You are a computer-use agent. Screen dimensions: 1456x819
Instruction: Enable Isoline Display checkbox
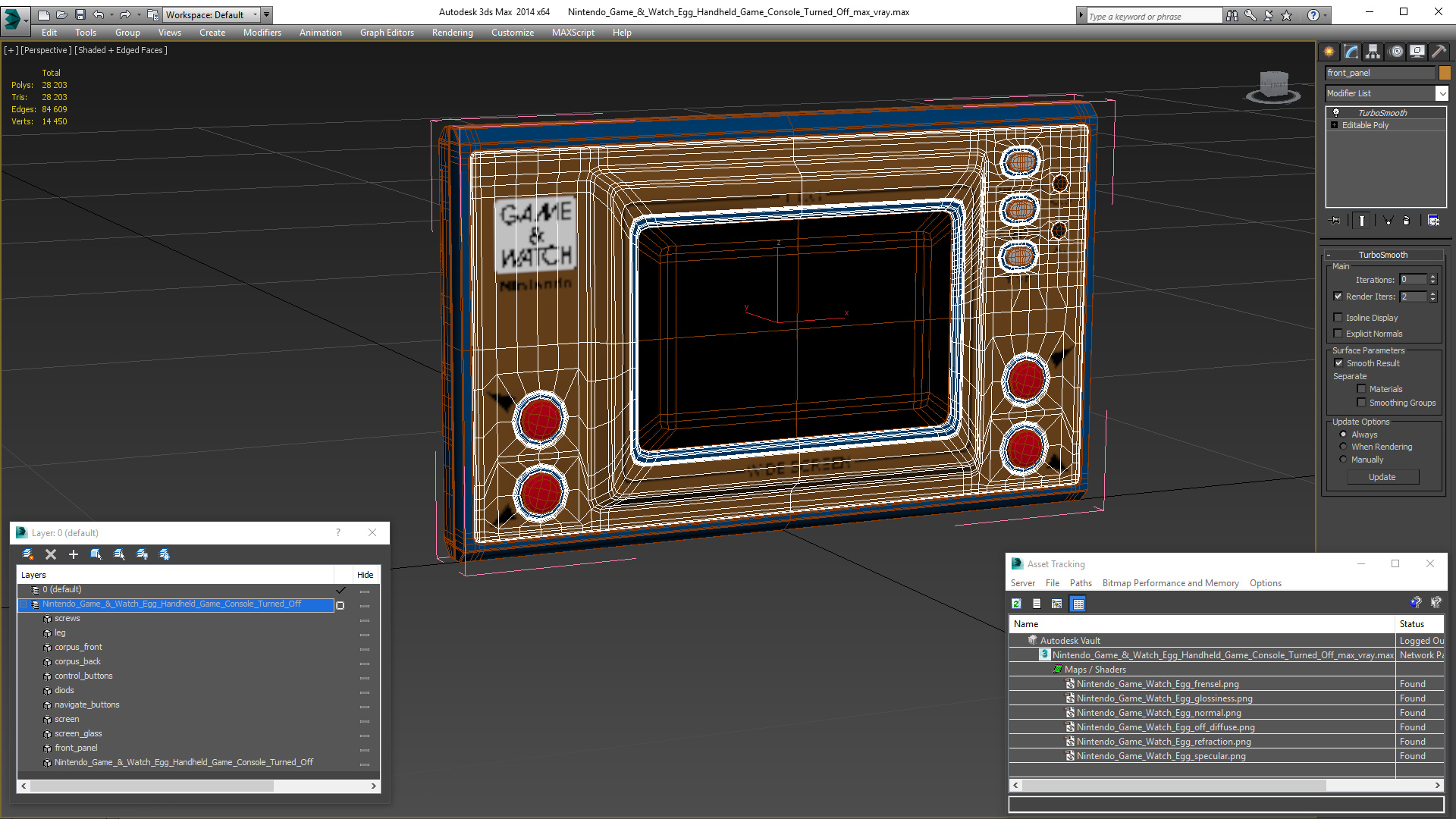click(1338, 318)
